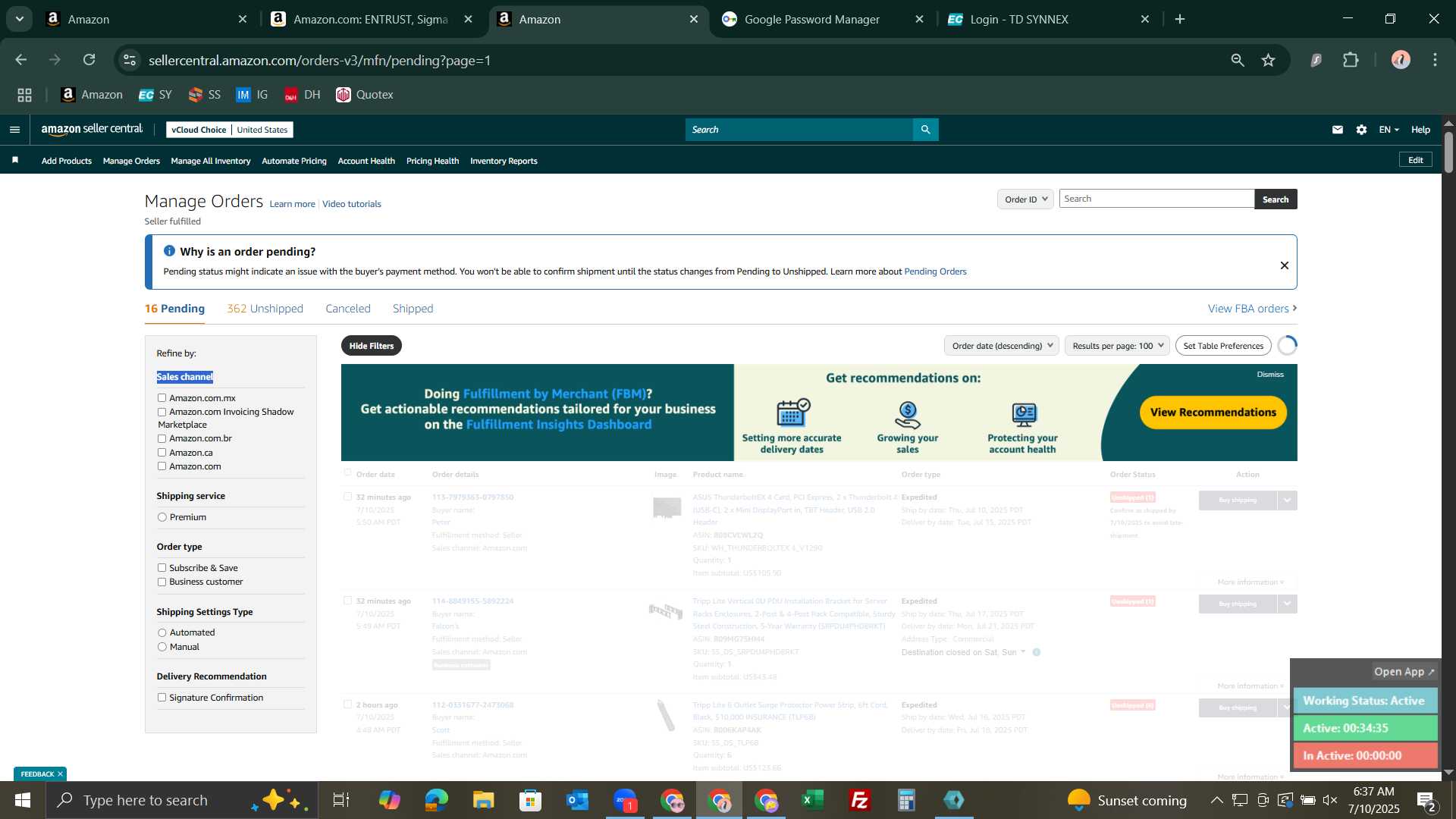This screenshot has height=819, width=1456.
Task: Check the Amazon.ca sales channel
Action: [x=162, y=453]
